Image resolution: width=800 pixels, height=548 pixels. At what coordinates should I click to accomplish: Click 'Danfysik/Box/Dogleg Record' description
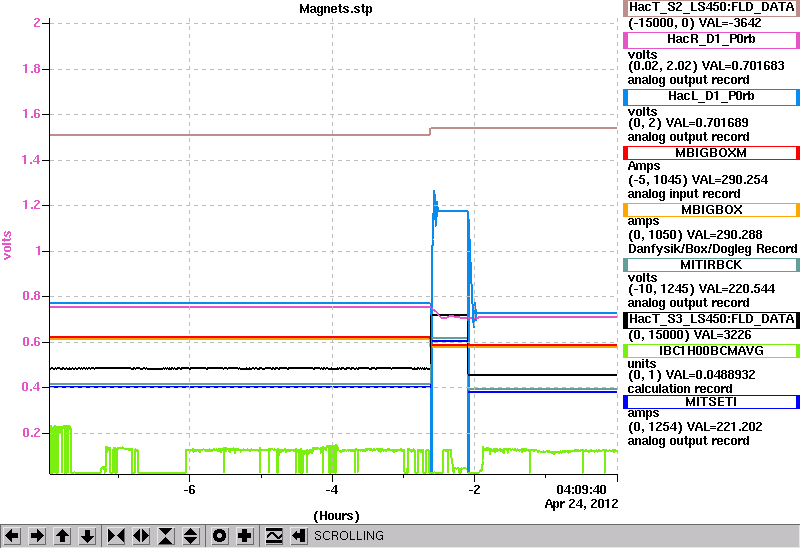[712, 249]
